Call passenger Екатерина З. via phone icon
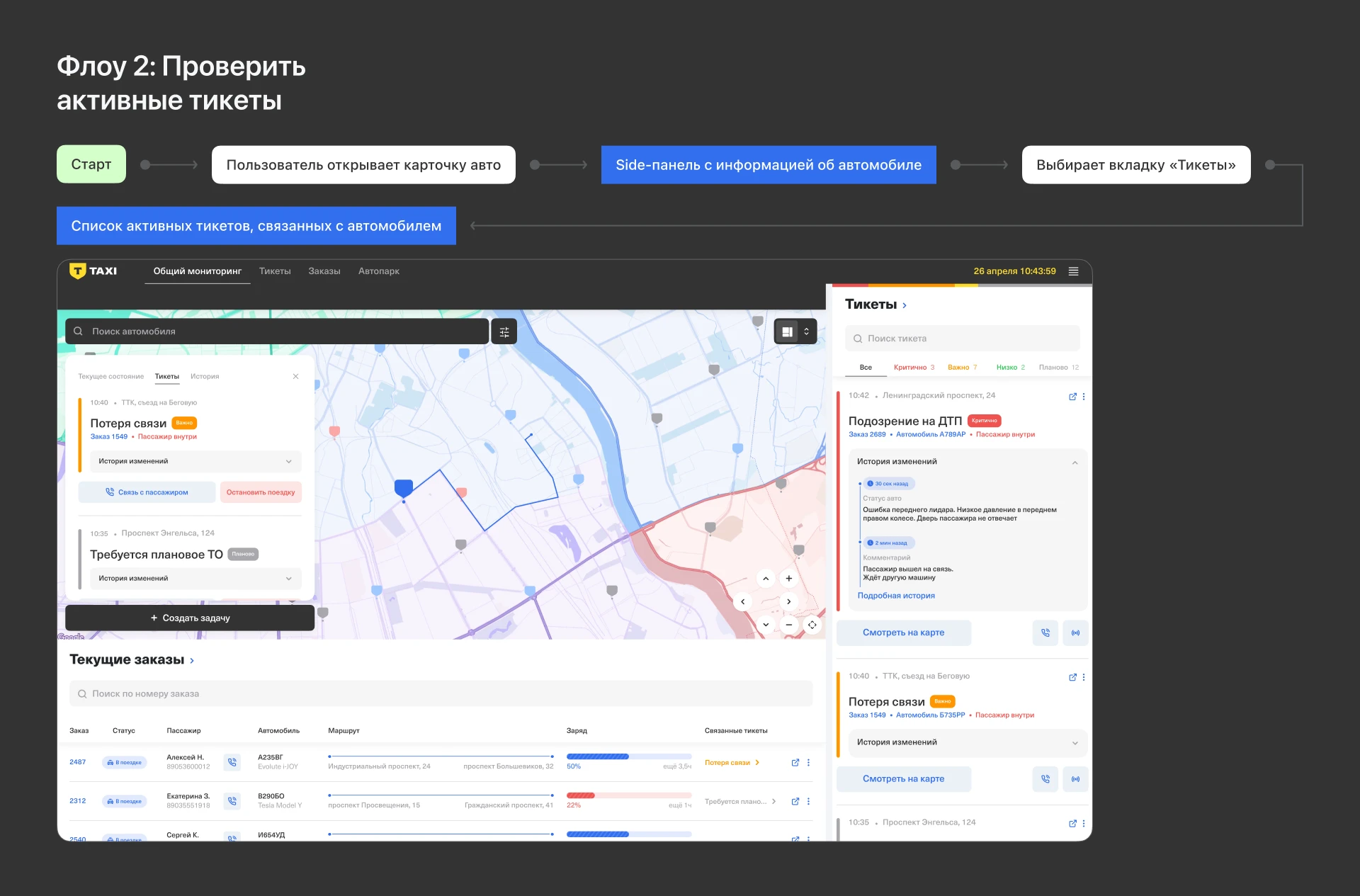 click(232, 801)
